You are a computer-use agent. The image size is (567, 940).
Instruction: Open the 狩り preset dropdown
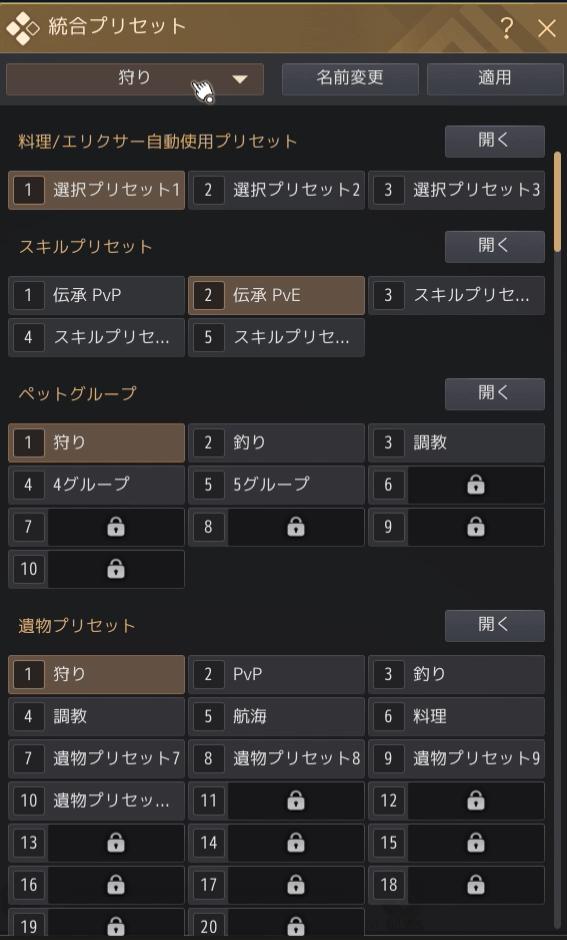pyautogui.click(x=135, y=79)
